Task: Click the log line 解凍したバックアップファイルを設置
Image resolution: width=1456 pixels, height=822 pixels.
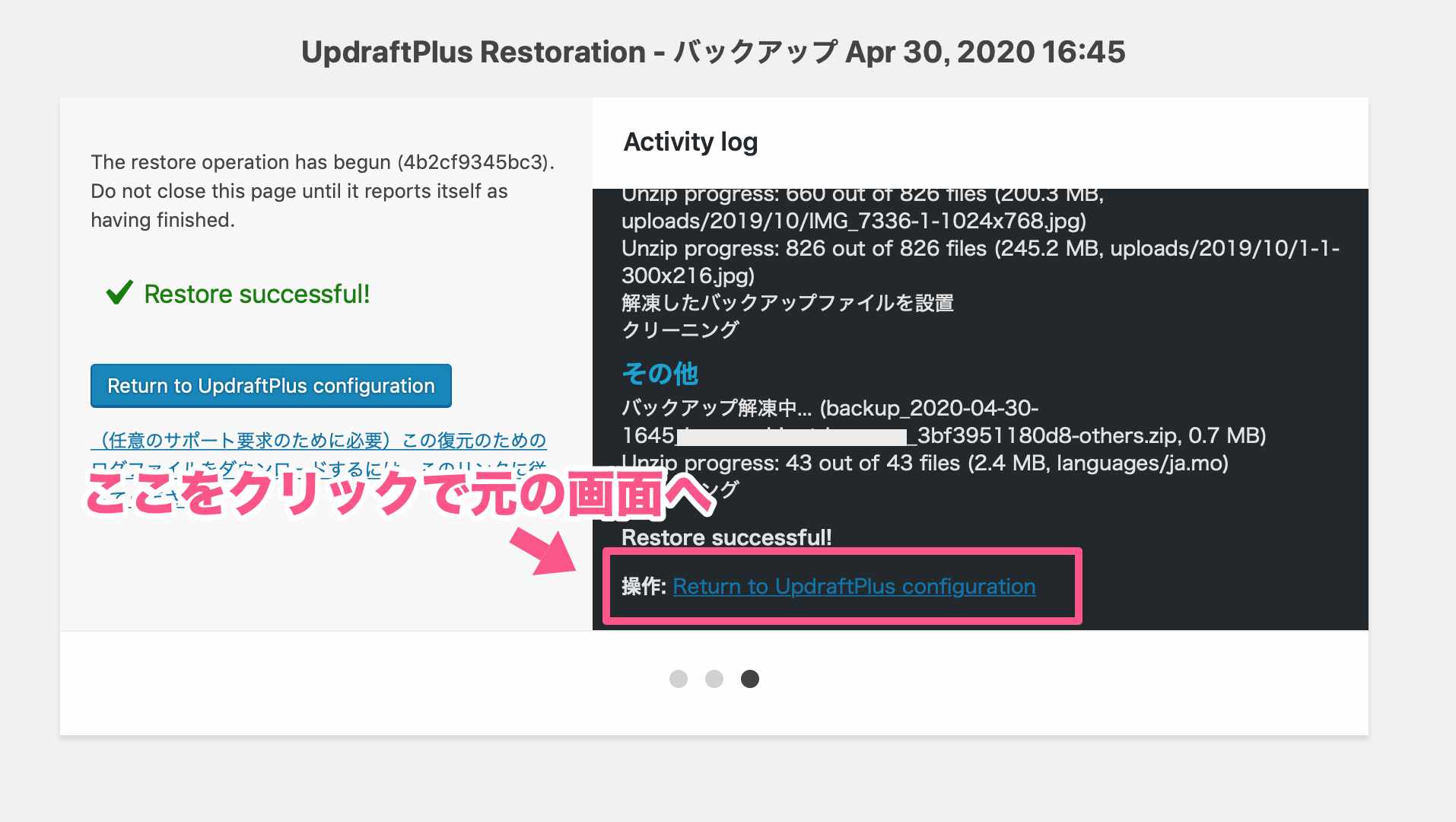Action: (x=787, y=303)
